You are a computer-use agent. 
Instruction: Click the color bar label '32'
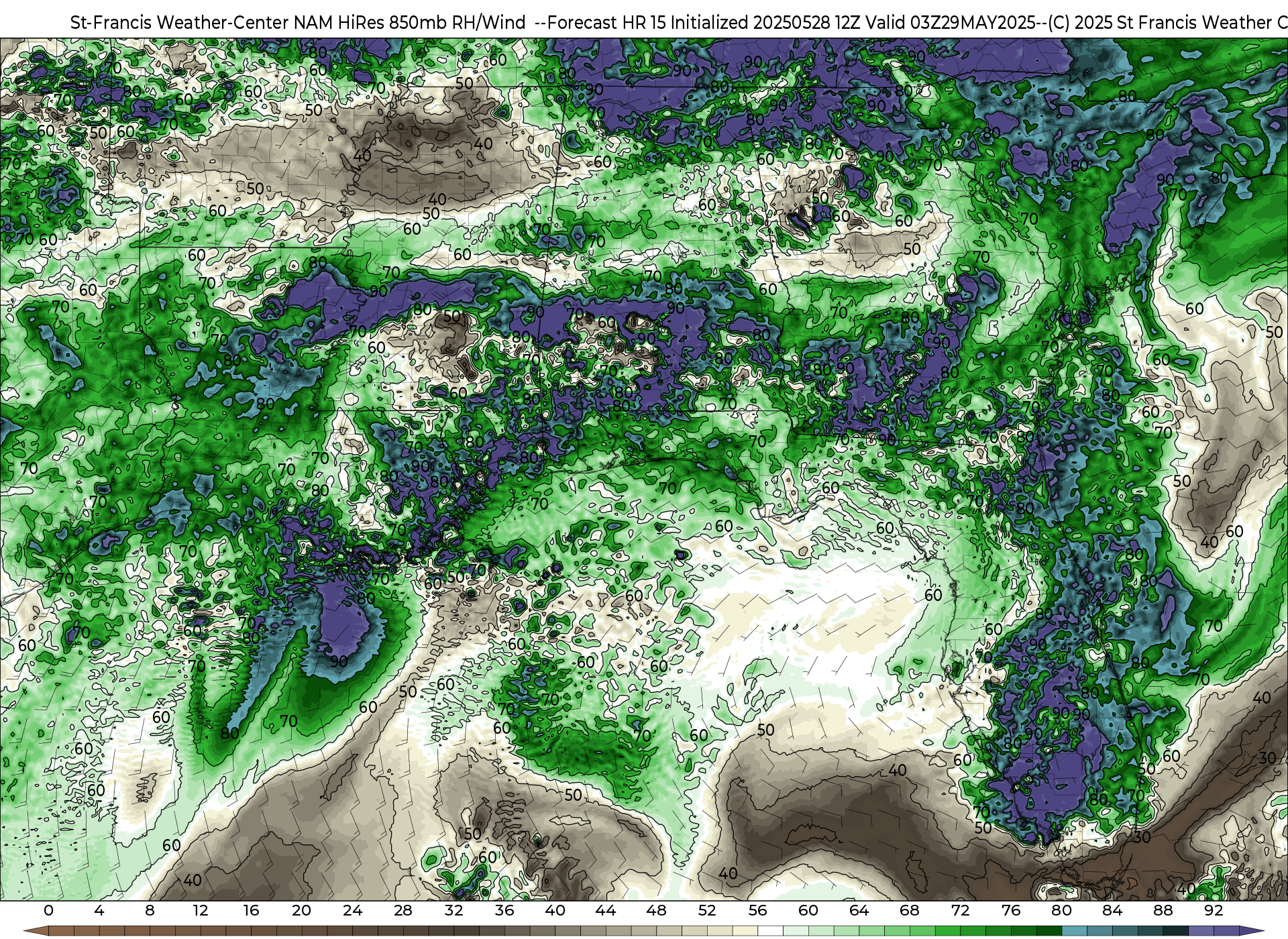tap(453, 911)
